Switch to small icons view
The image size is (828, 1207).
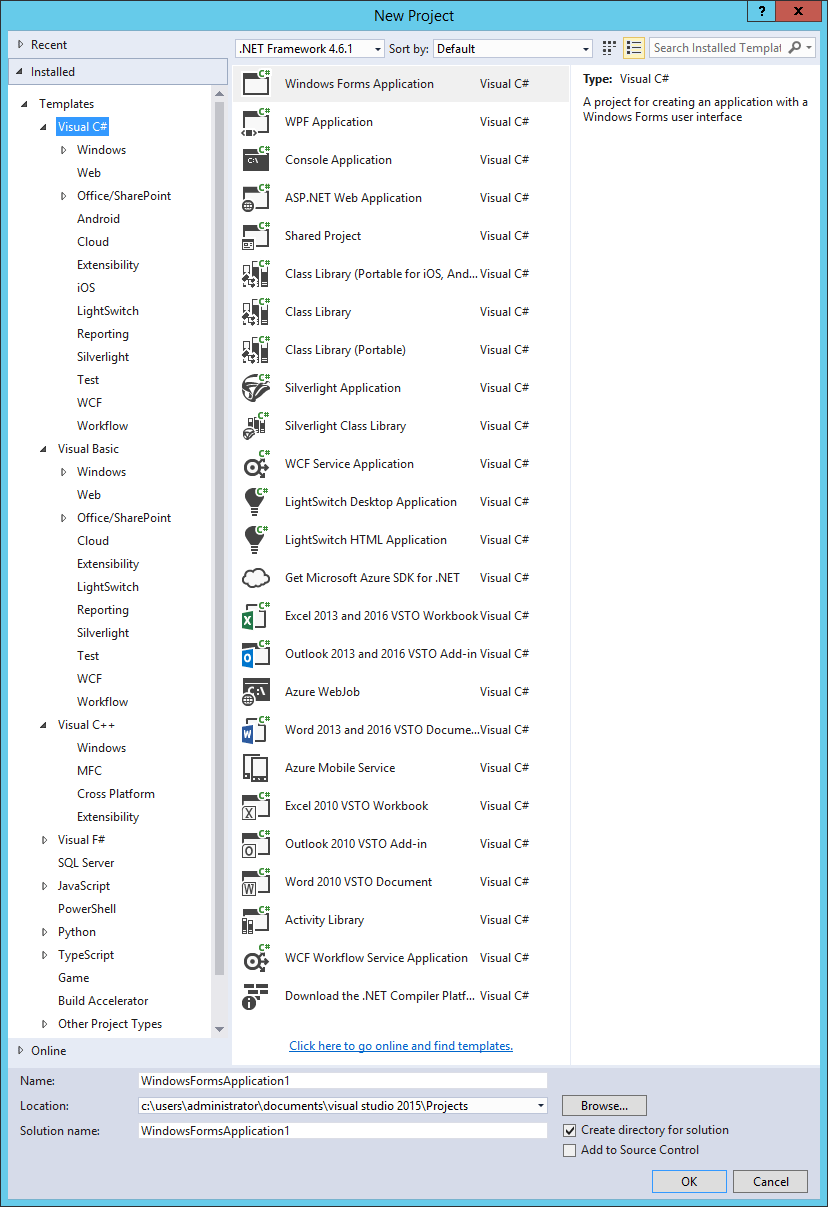610,48
